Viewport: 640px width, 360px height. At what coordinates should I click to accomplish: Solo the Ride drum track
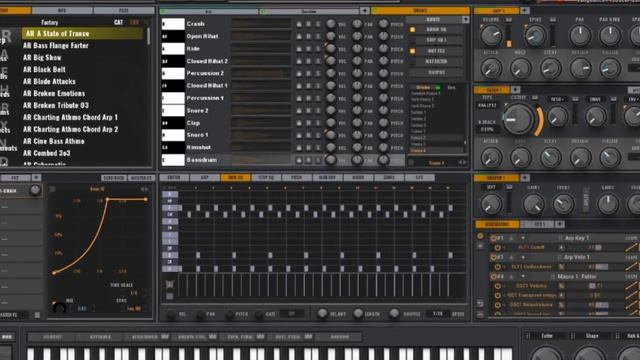pos(318,49)
